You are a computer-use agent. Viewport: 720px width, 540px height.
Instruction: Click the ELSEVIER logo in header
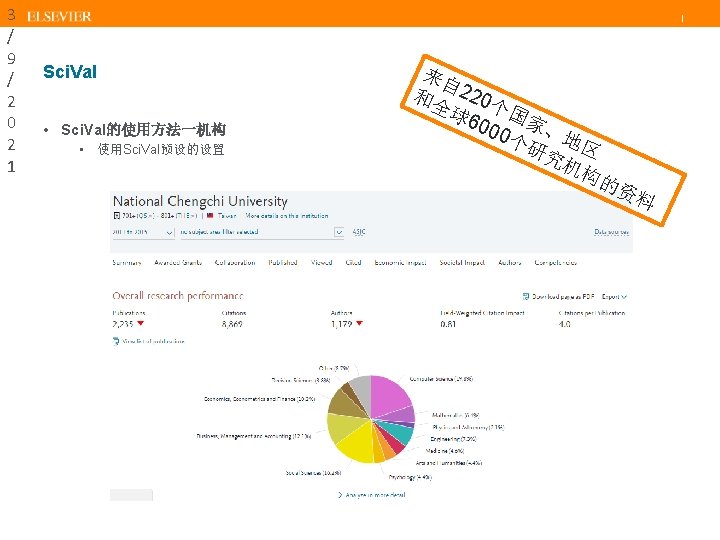(x=59, y=17)
